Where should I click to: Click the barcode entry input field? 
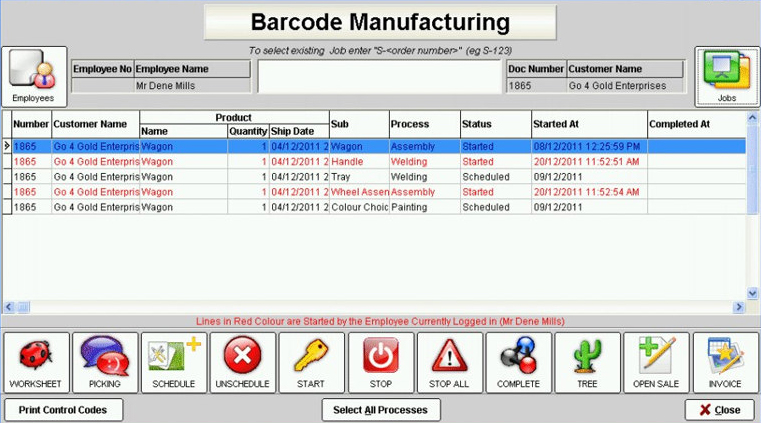point(379,77)
